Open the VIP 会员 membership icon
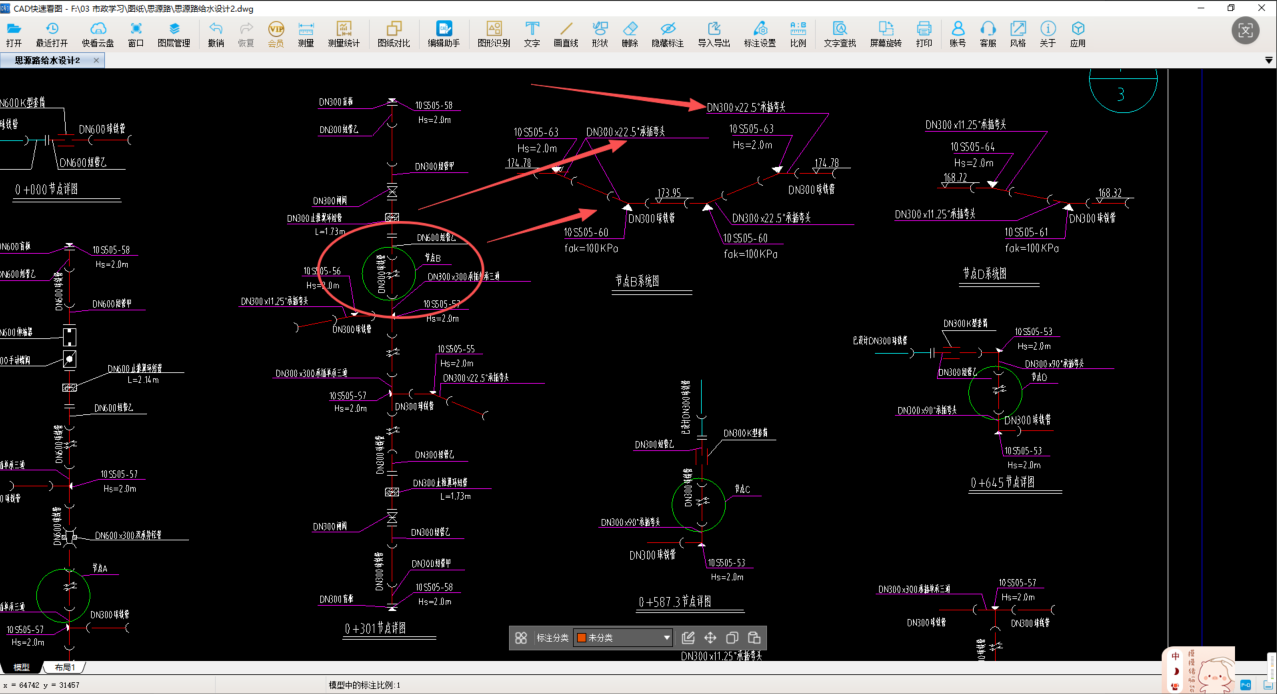 point(276,35)
